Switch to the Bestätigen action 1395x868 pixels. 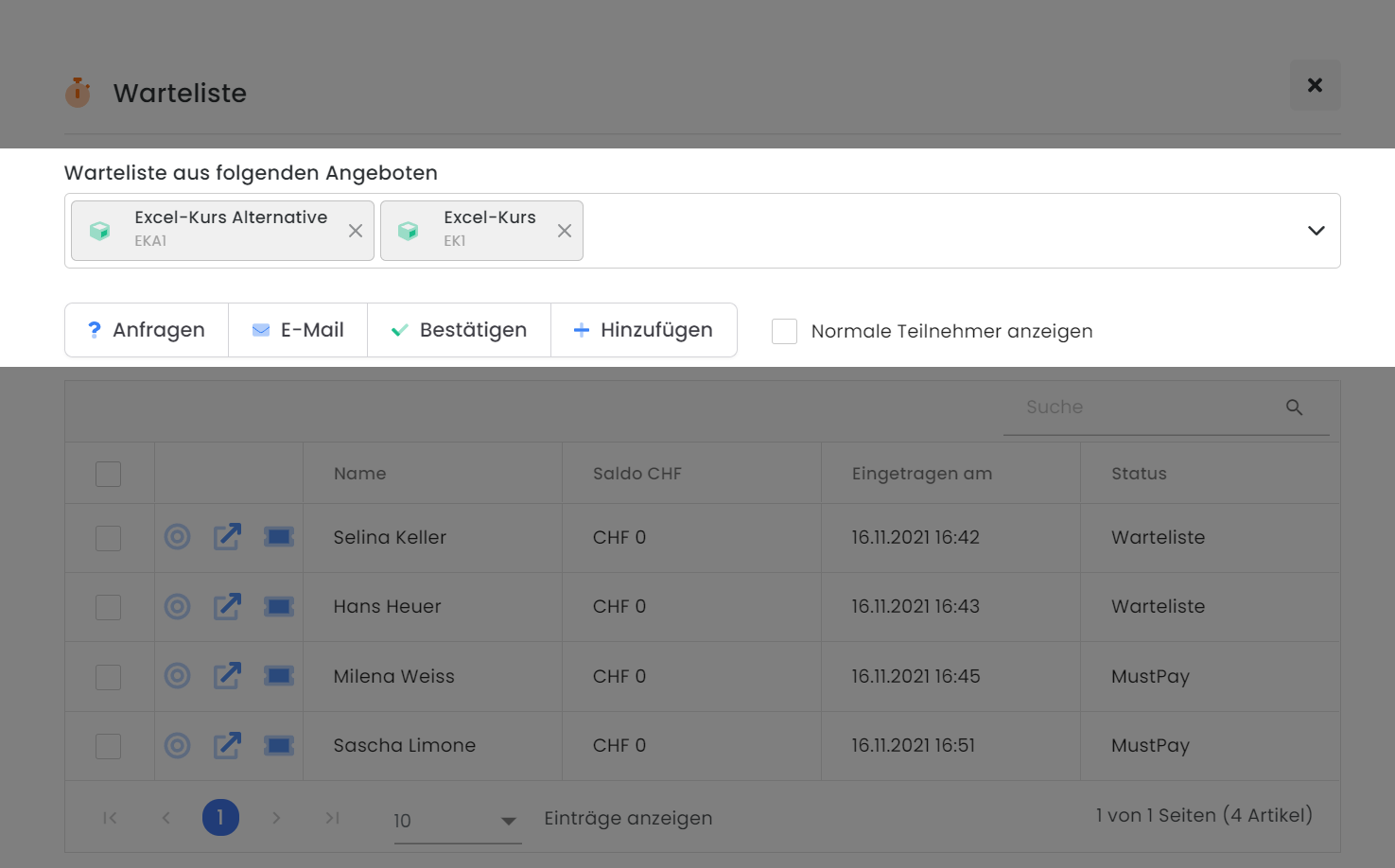point(459,329)
